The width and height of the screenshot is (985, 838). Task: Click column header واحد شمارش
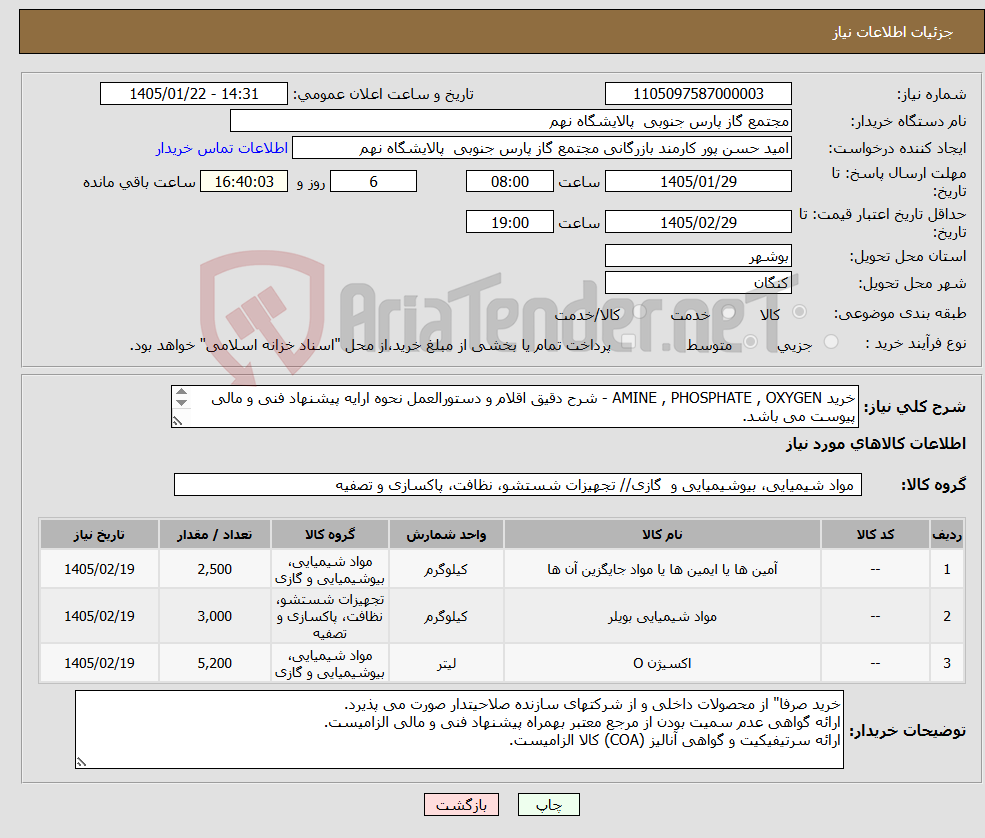446,535
